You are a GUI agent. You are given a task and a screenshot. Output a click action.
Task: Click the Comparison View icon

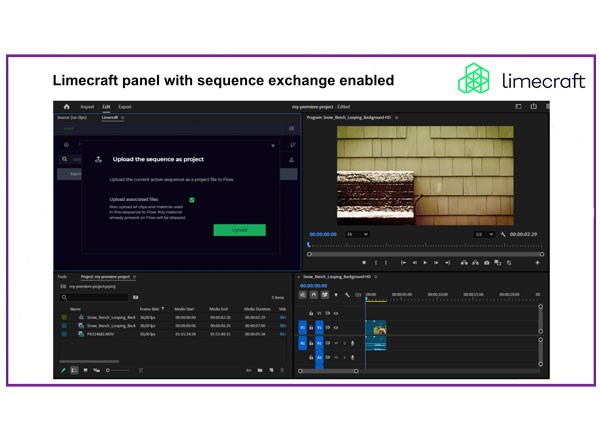pos(497,262)
